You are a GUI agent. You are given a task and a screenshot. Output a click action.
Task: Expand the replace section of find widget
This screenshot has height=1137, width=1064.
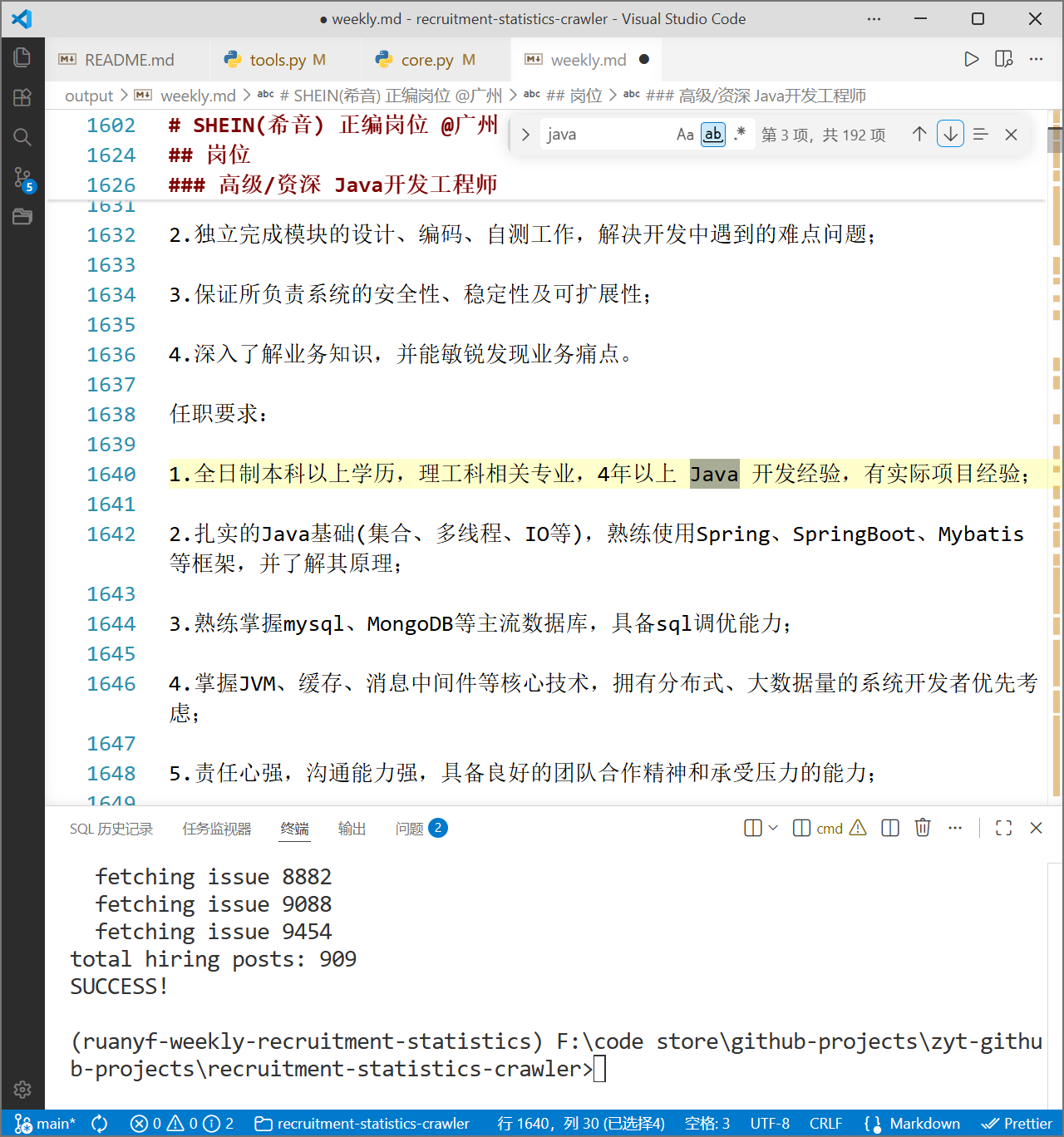coord(524,134)
